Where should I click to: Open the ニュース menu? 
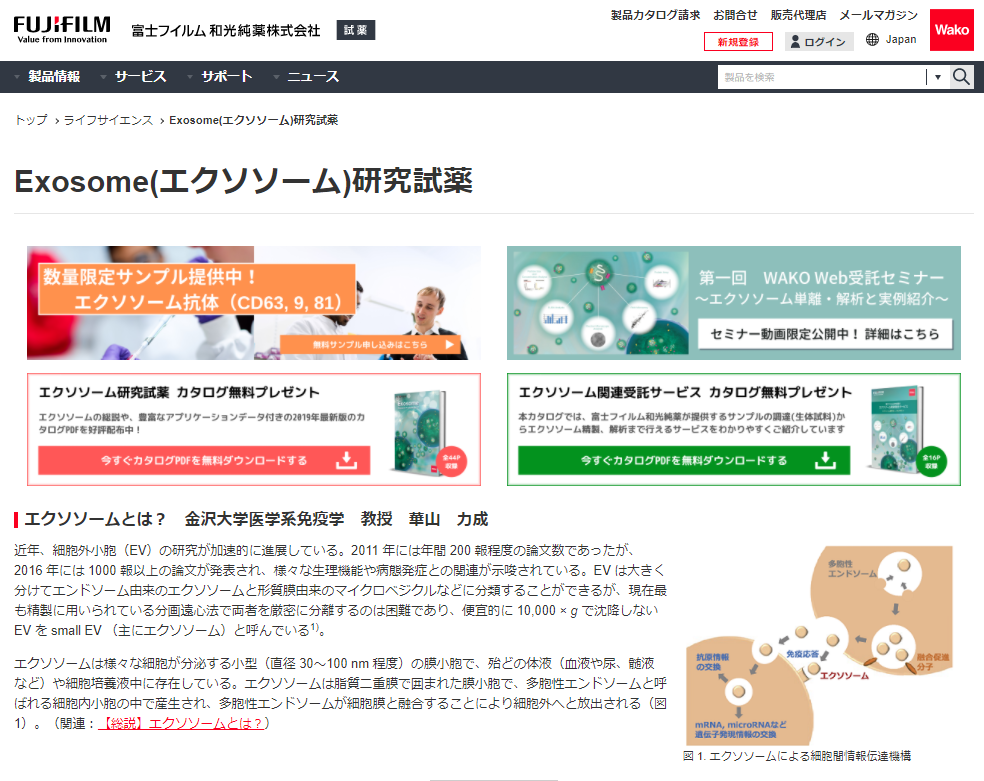313,77
